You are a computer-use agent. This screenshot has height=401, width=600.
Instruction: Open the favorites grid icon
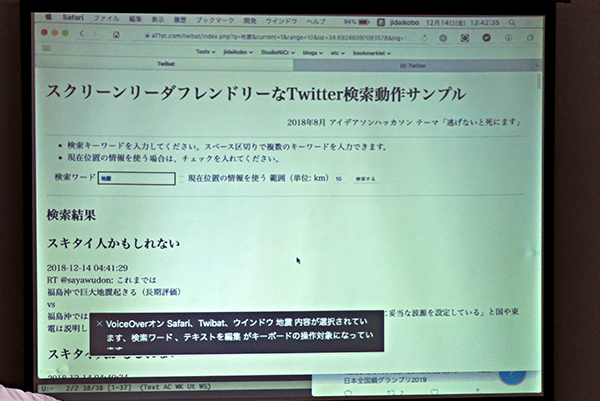(x=46, y=48)
